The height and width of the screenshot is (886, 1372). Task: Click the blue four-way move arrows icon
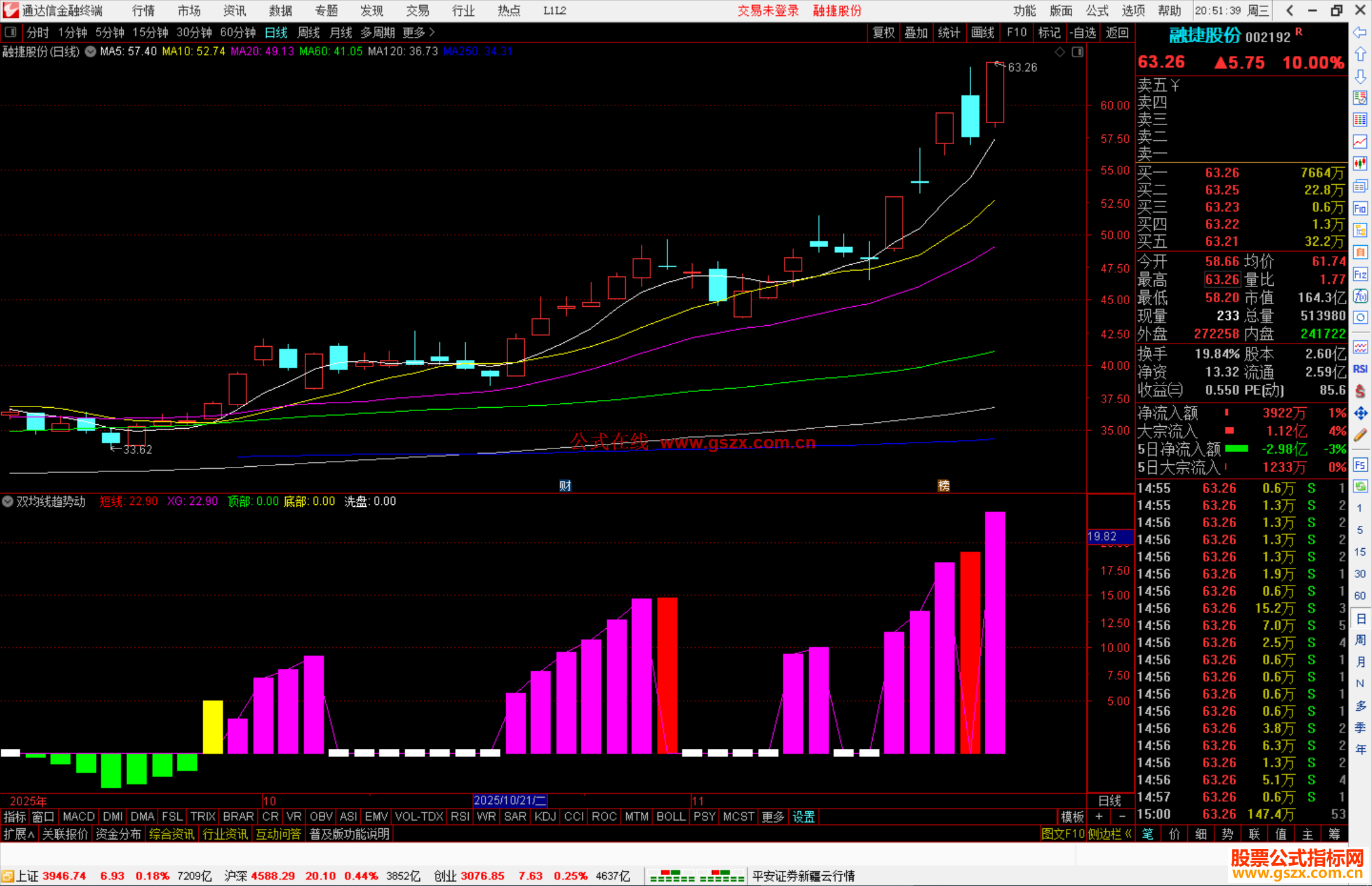(x=1360, y=413)
